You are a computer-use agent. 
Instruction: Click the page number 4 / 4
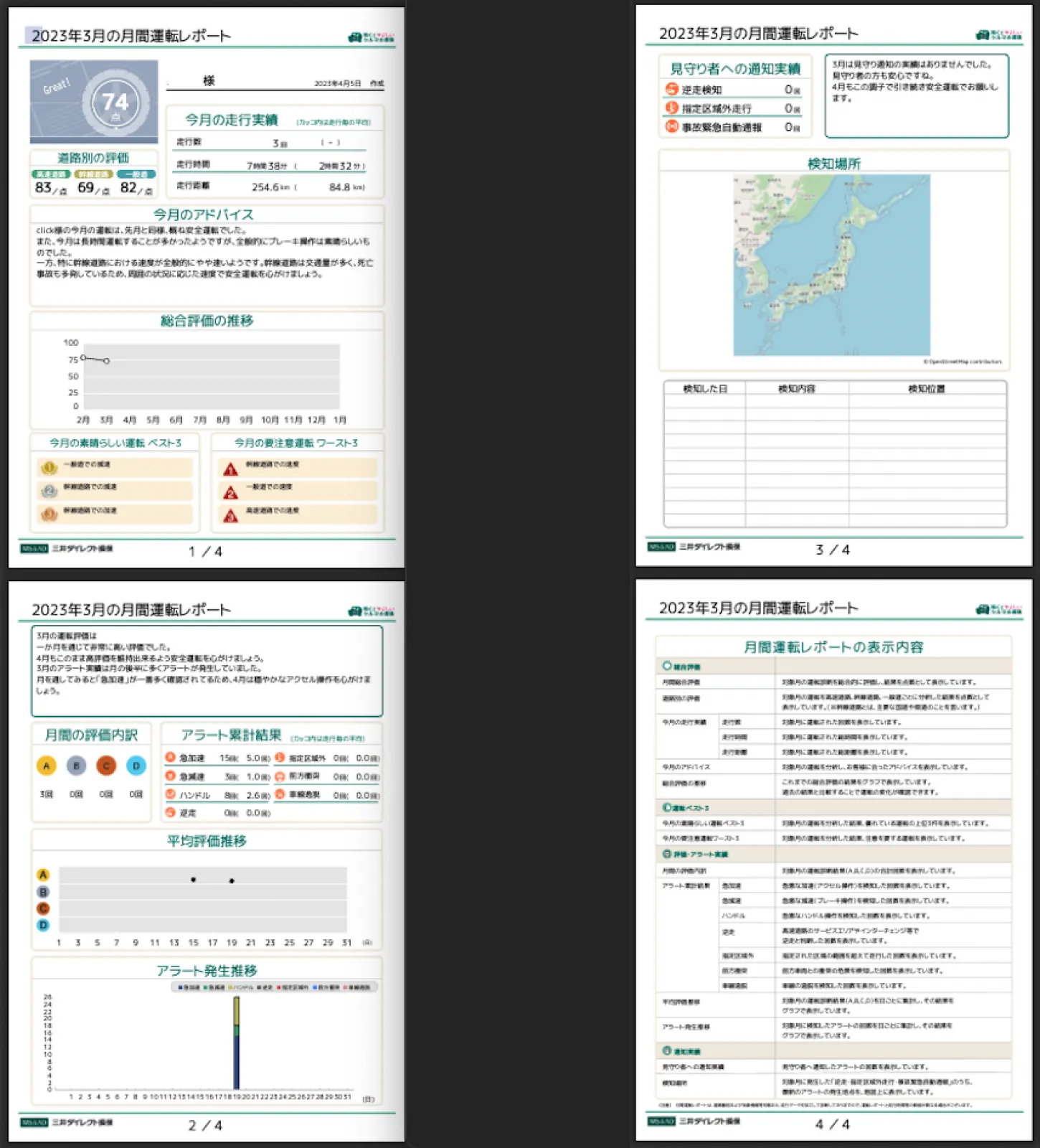[833, 1124]
